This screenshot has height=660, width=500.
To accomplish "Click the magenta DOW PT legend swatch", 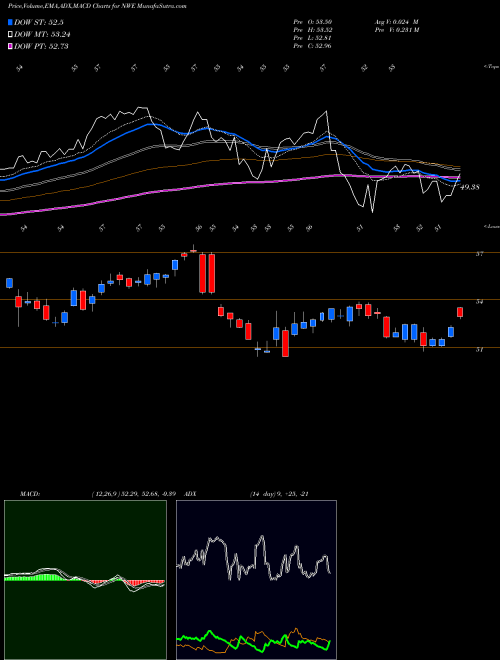I will (x=10, y=46).
